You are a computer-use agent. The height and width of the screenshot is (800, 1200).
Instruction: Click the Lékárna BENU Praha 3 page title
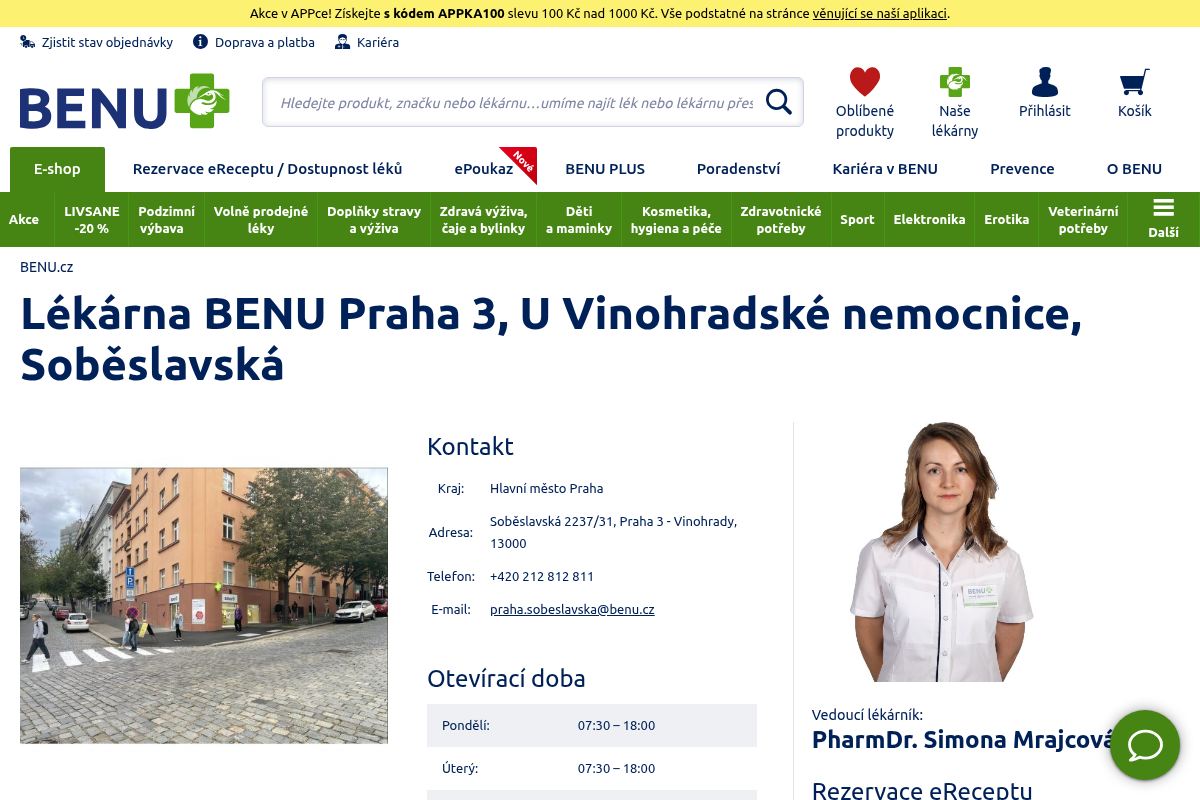click(x=551, y=339)
